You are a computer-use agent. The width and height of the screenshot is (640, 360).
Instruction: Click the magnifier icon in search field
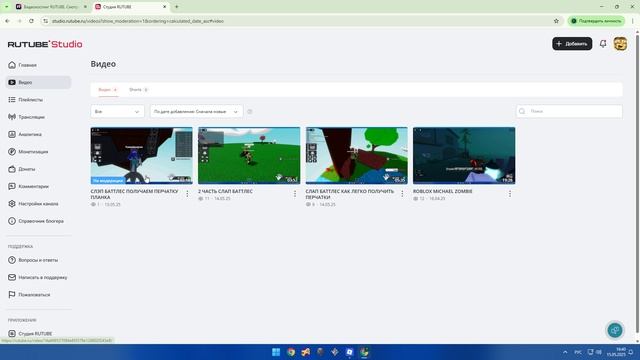pyautogui.click(x=522, y=111)
